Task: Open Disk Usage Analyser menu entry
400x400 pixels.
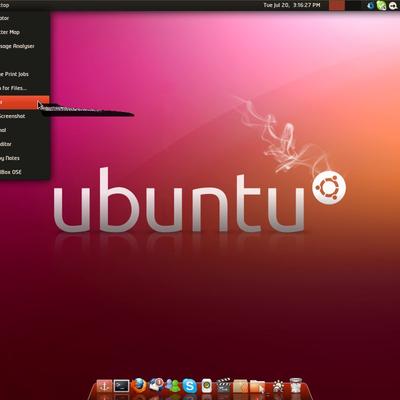Action: pos(25,46)
